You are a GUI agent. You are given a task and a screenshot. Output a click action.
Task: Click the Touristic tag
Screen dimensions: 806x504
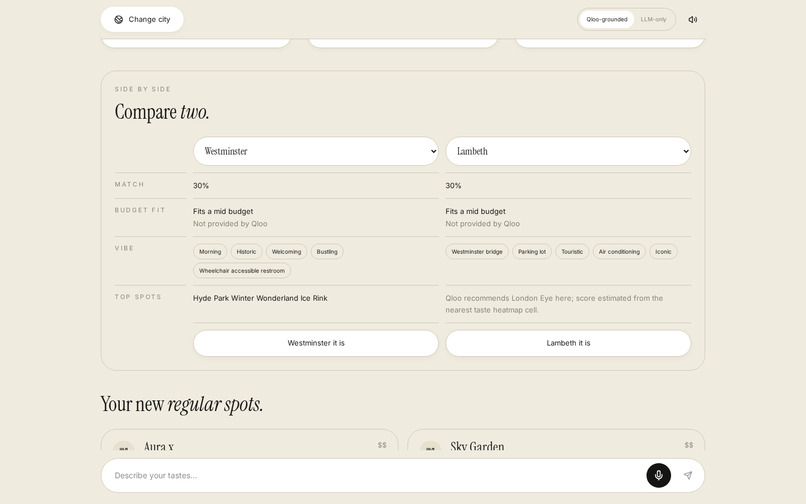tap(572, 251)
